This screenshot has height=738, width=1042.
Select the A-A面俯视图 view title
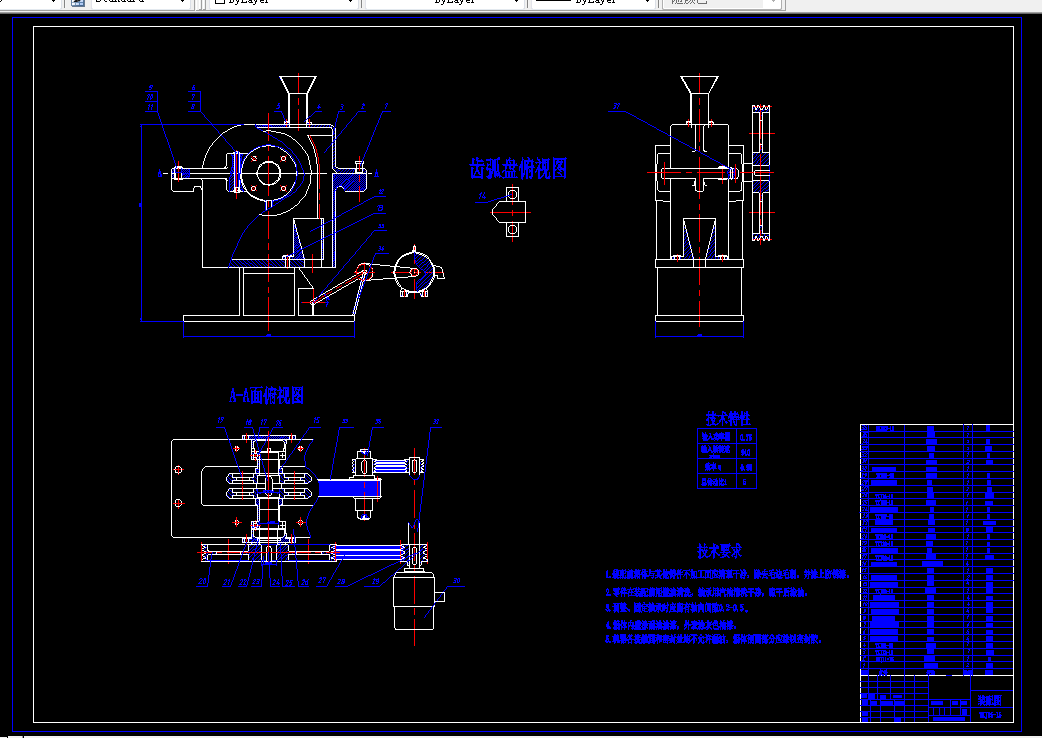(266, 396)
